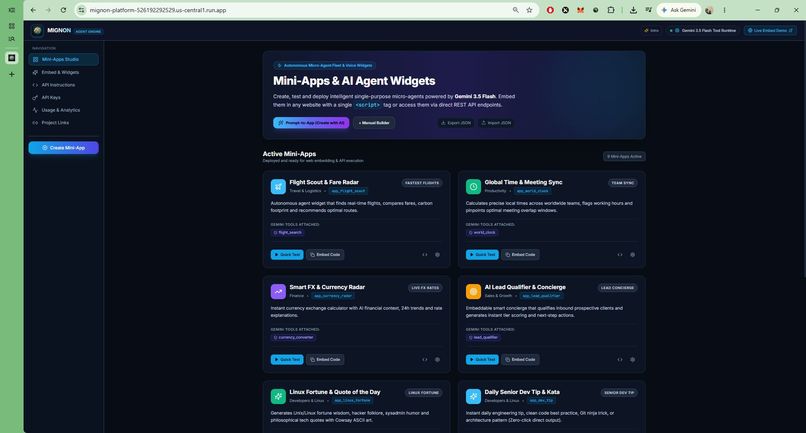
Task: Open code view icon on Global Time card
Action: [620, 255]
